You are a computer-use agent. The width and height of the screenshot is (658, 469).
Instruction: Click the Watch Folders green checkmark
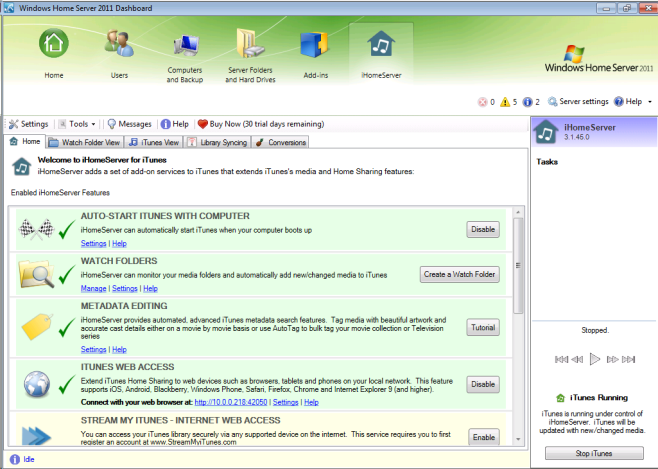tap(67, 274)
